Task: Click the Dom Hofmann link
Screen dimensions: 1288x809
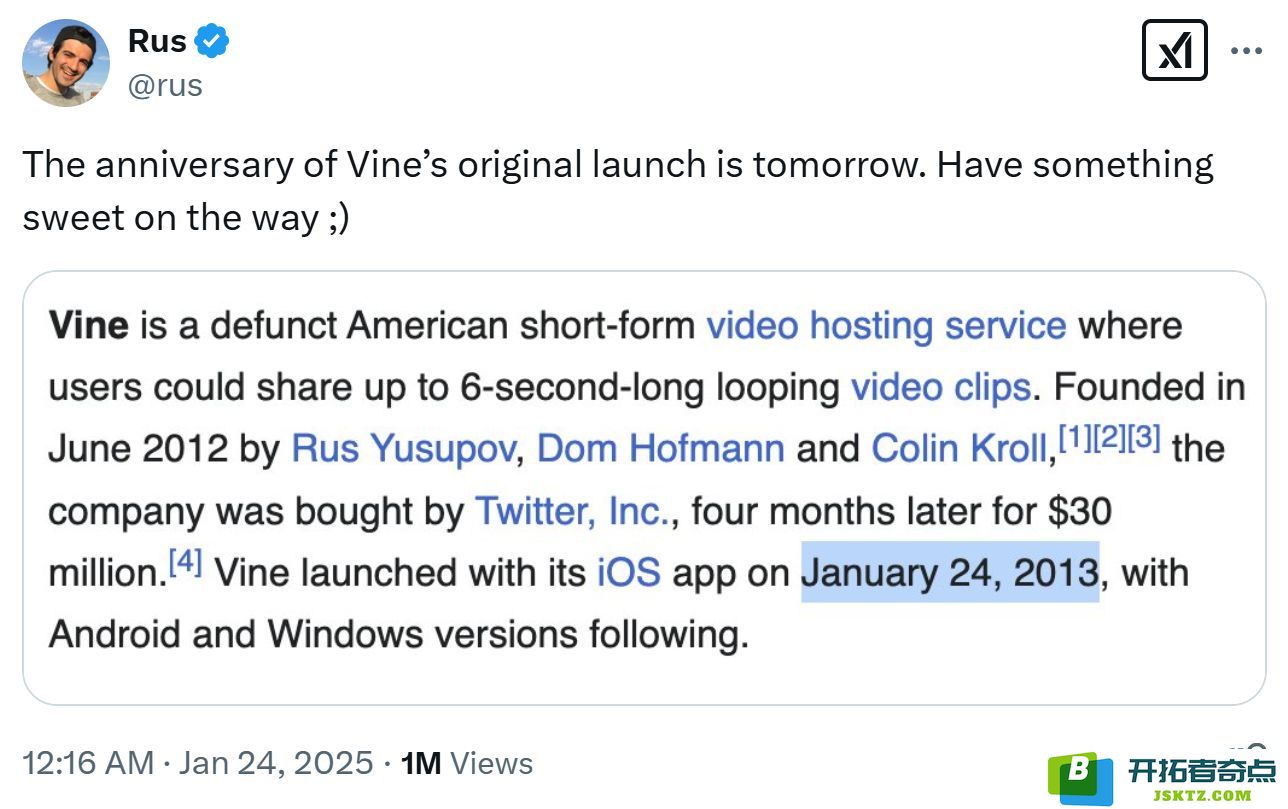Action: click(660, 449)
